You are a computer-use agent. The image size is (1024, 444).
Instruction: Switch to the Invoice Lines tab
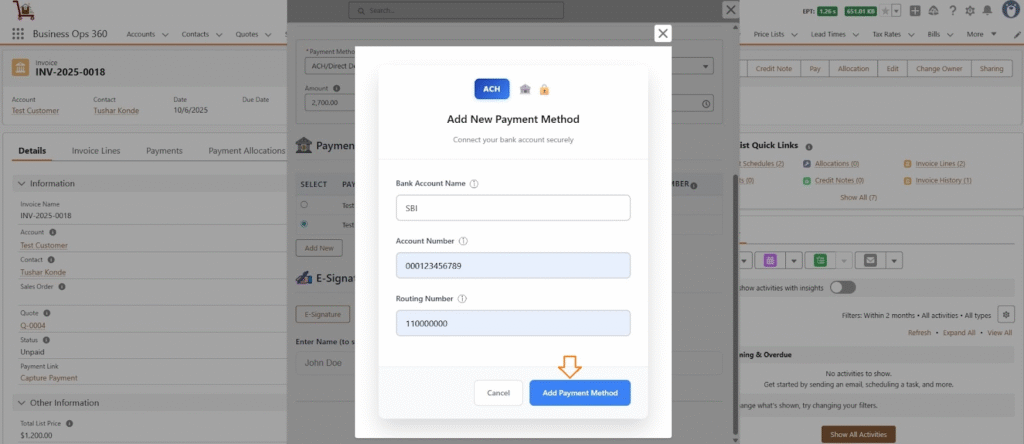point(98,151)
